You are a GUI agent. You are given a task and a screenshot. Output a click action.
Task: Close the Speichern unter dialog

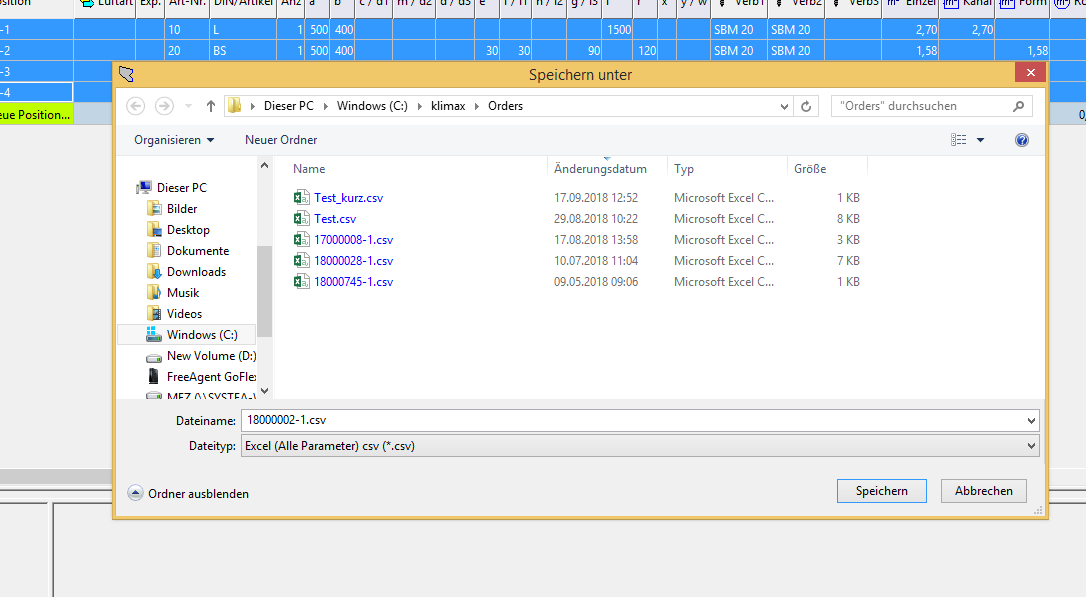(1031, 73)
